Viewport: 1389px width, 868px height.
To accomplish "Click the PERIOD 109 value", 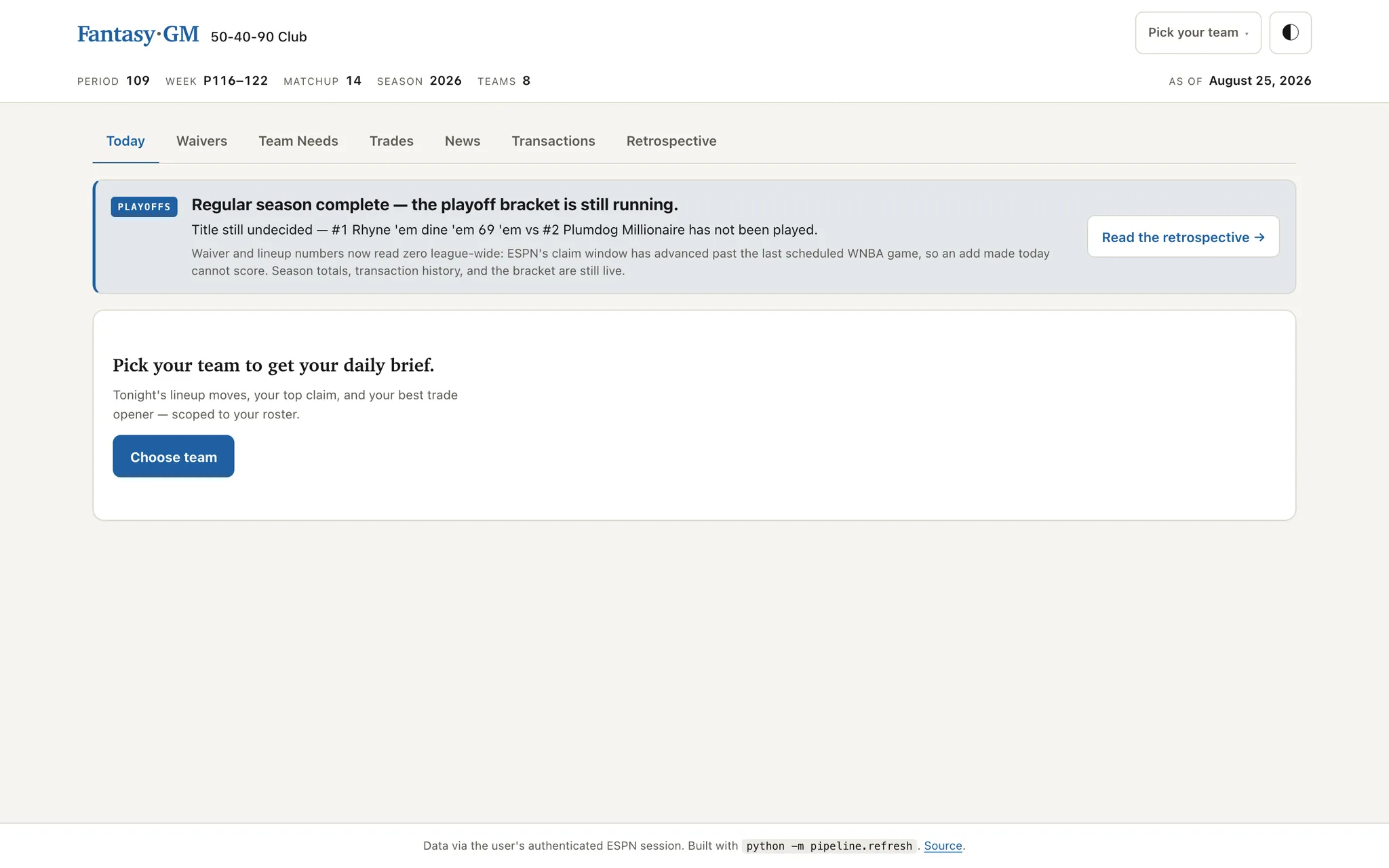I will pyautogui.click(x=138, y=81).
